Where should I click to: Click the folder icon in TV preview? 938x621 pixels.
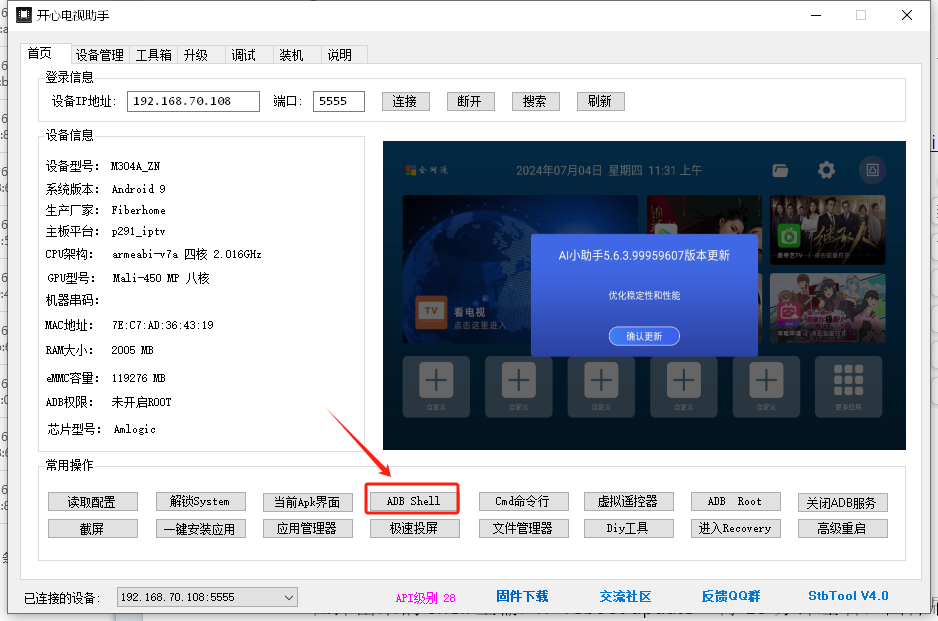(780, 171)
